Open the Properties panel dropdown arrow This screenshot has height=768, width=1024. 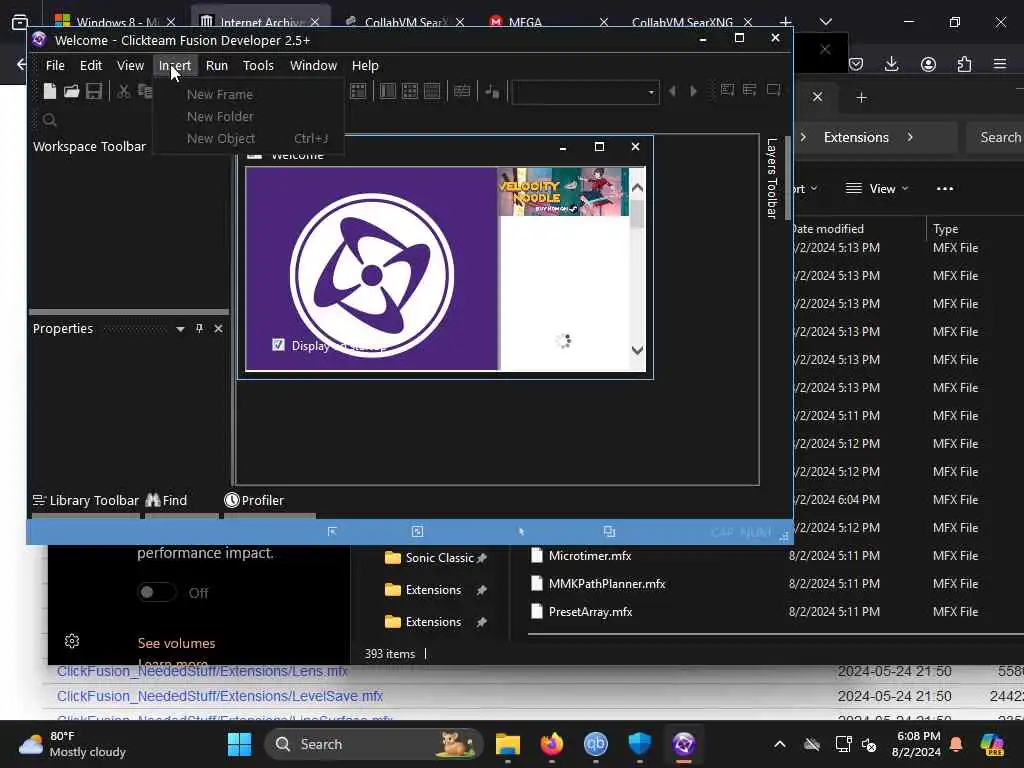[x=180, y=329]
